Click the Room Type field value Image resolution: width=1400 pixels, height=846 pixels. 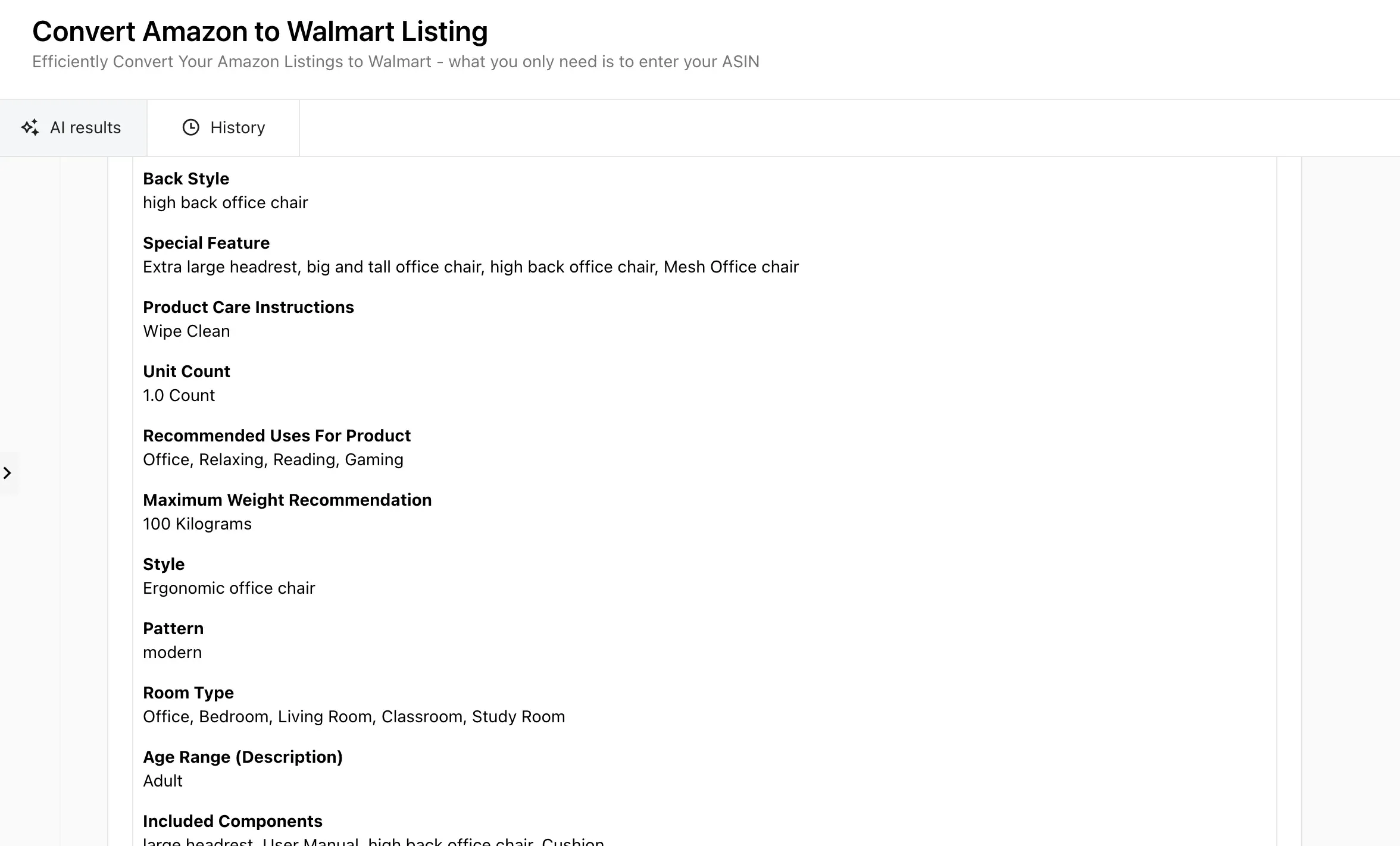(354, 716)
